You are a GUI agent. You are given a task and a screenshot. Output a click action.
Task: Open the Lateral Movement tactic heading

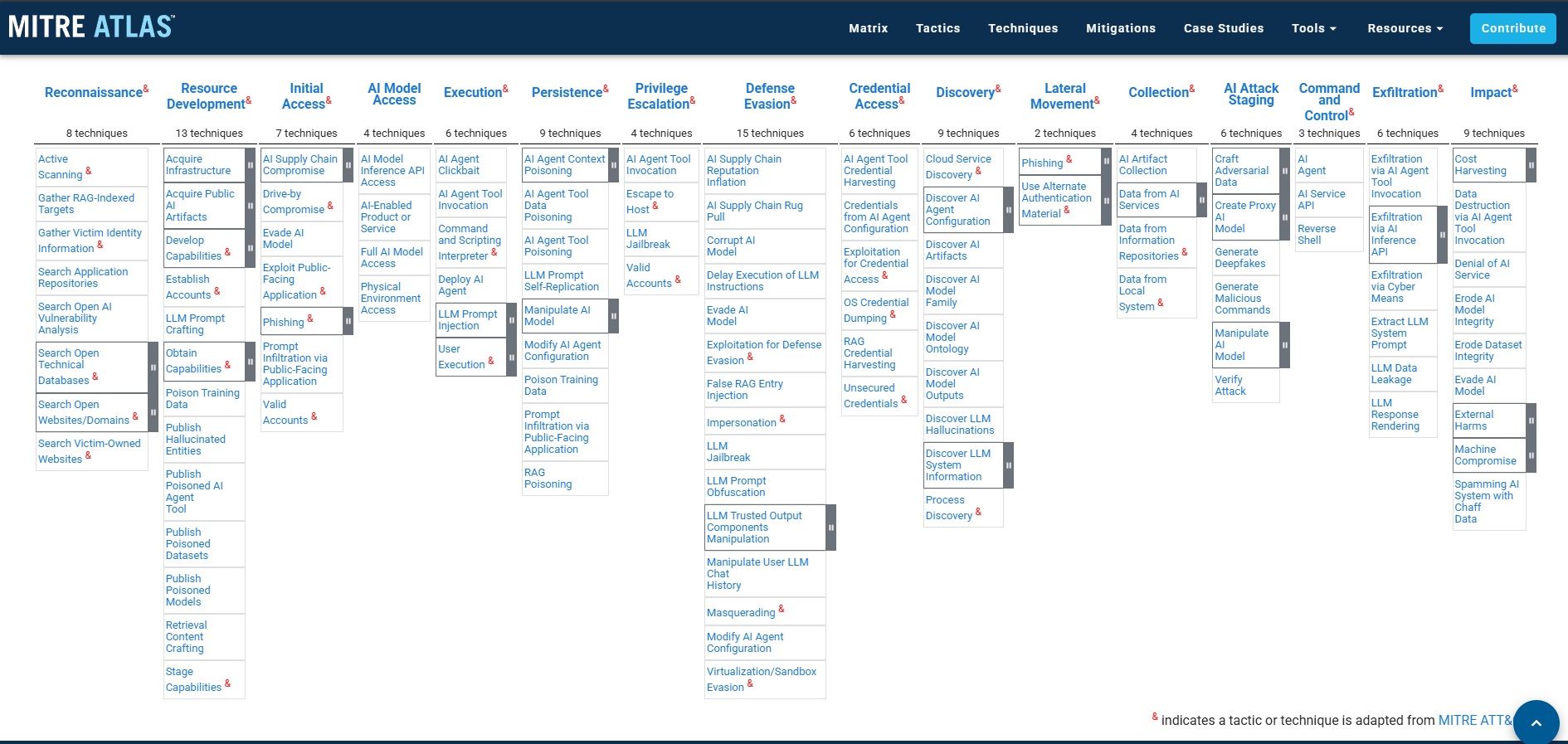pos(1064,96)
